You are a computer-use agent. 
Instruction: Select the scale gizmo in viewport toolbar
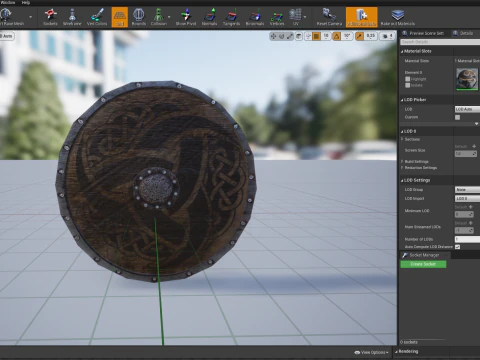pyautogui.click(x=290, y=36)
